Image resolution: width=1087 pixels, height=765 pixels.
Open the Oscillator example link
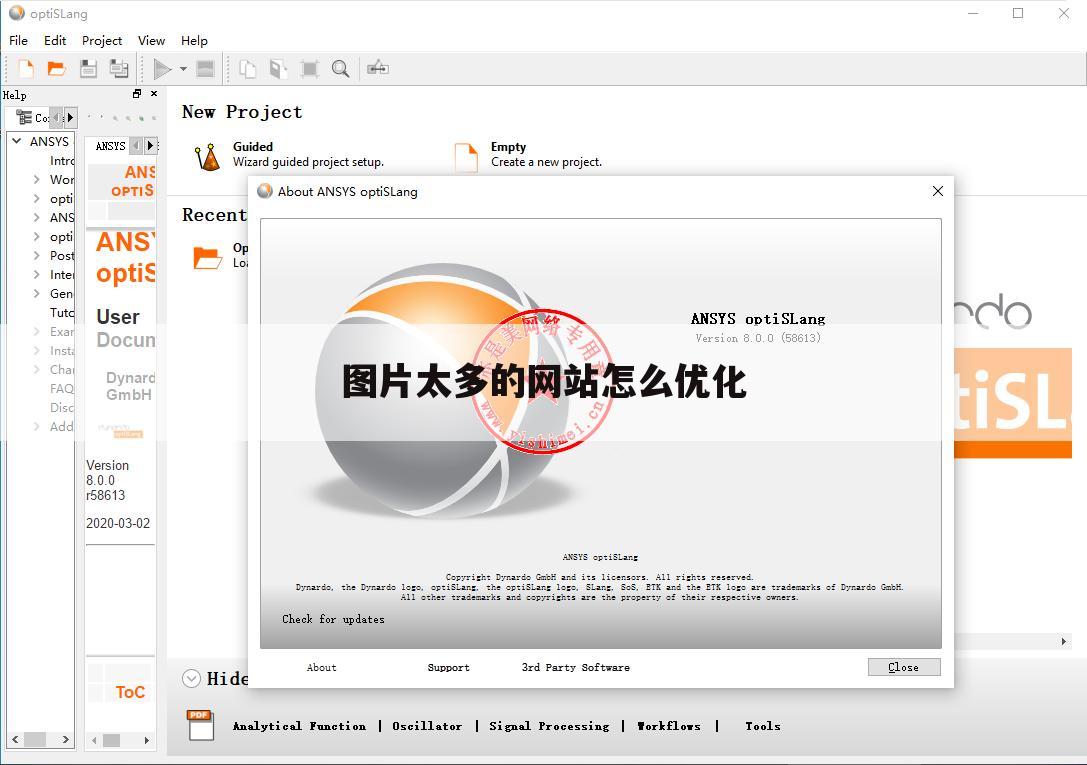click(x=427, y=726)
